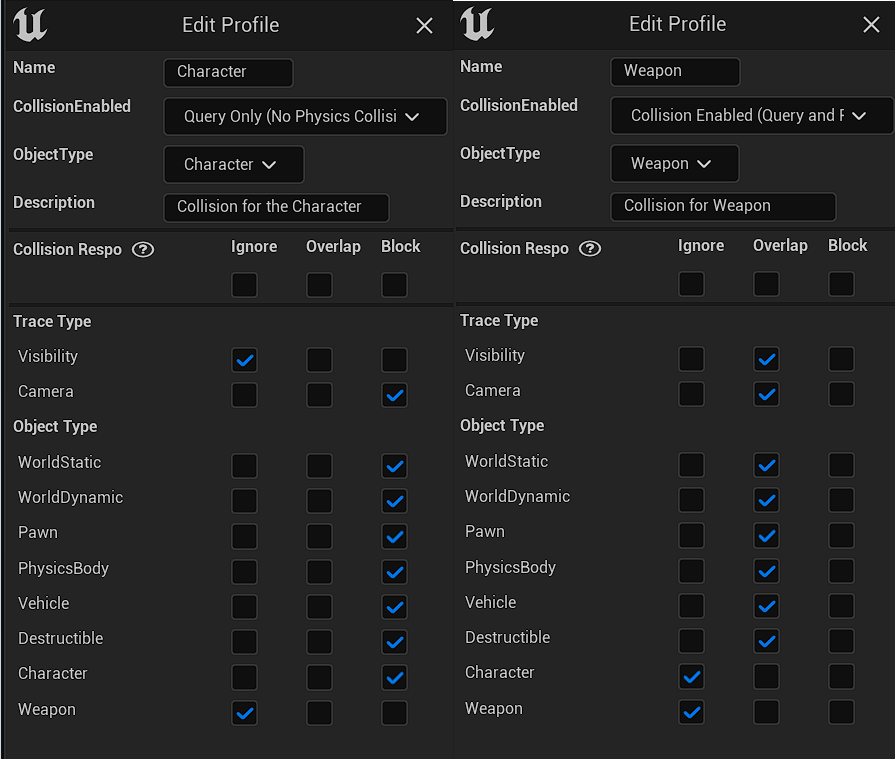This screenshot has height=759, width=895.
Task: Uncheck Camera Block in the Character profile
Action: coord(394,395)
